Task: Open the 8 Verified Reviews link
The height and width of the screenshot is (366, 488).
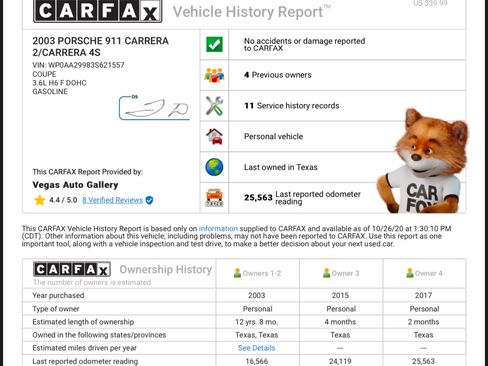Action: [x=113, y=200]
